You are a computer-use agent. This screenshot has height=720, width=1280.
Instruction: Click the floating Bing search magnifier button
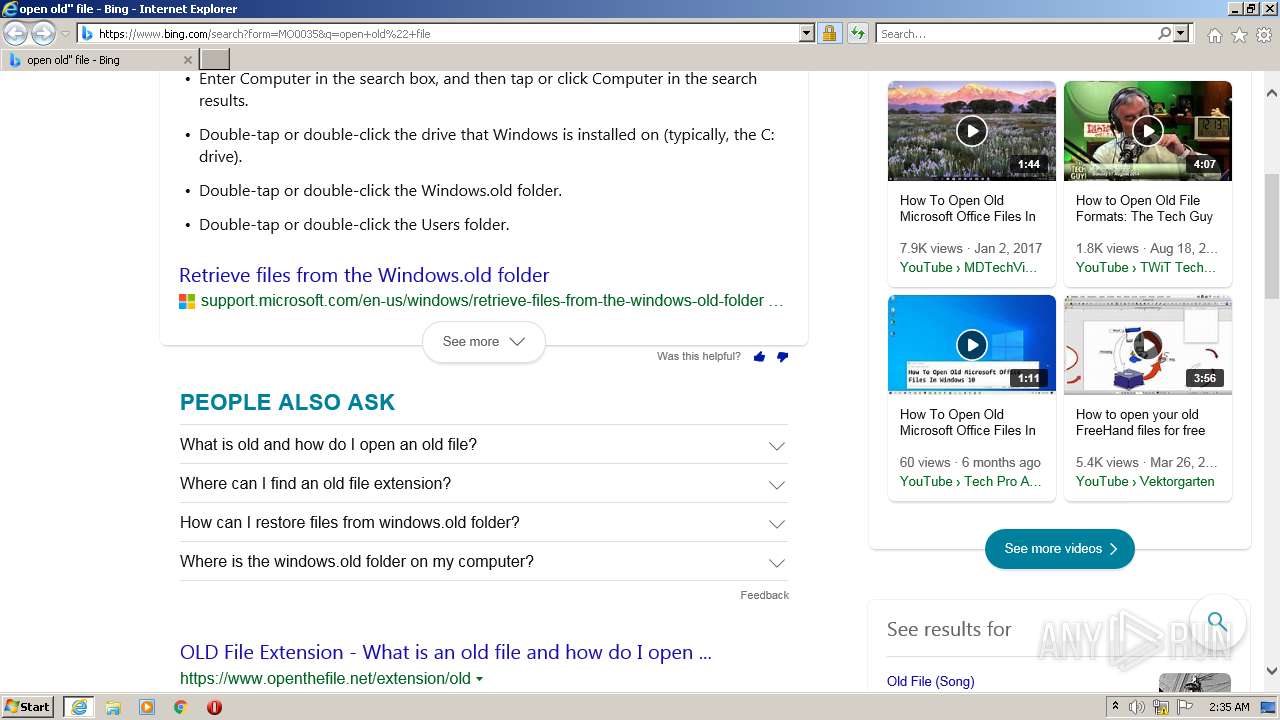[1217, 621]
